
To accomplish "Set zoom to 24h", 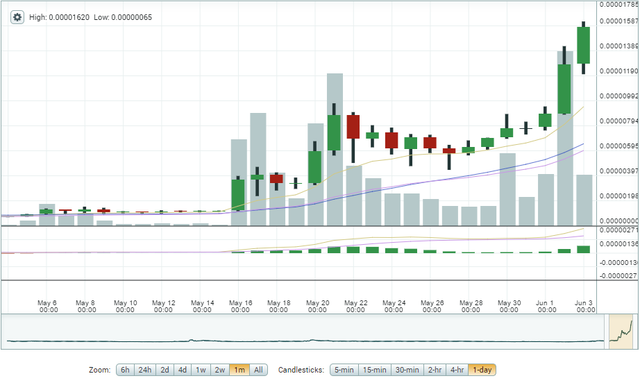I will coord(145,370).
